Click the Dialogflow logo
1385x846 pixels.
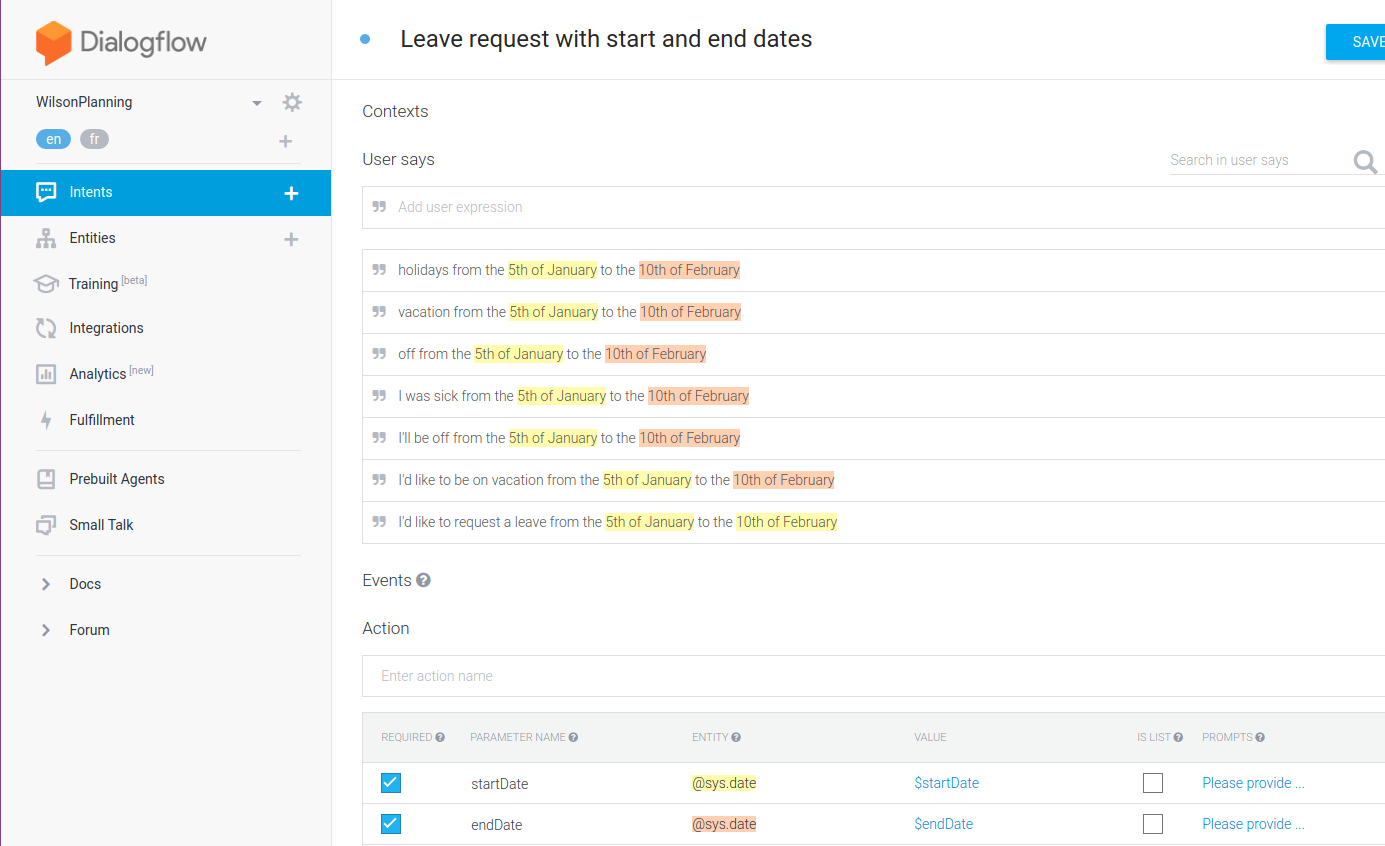tap(121, 42)
